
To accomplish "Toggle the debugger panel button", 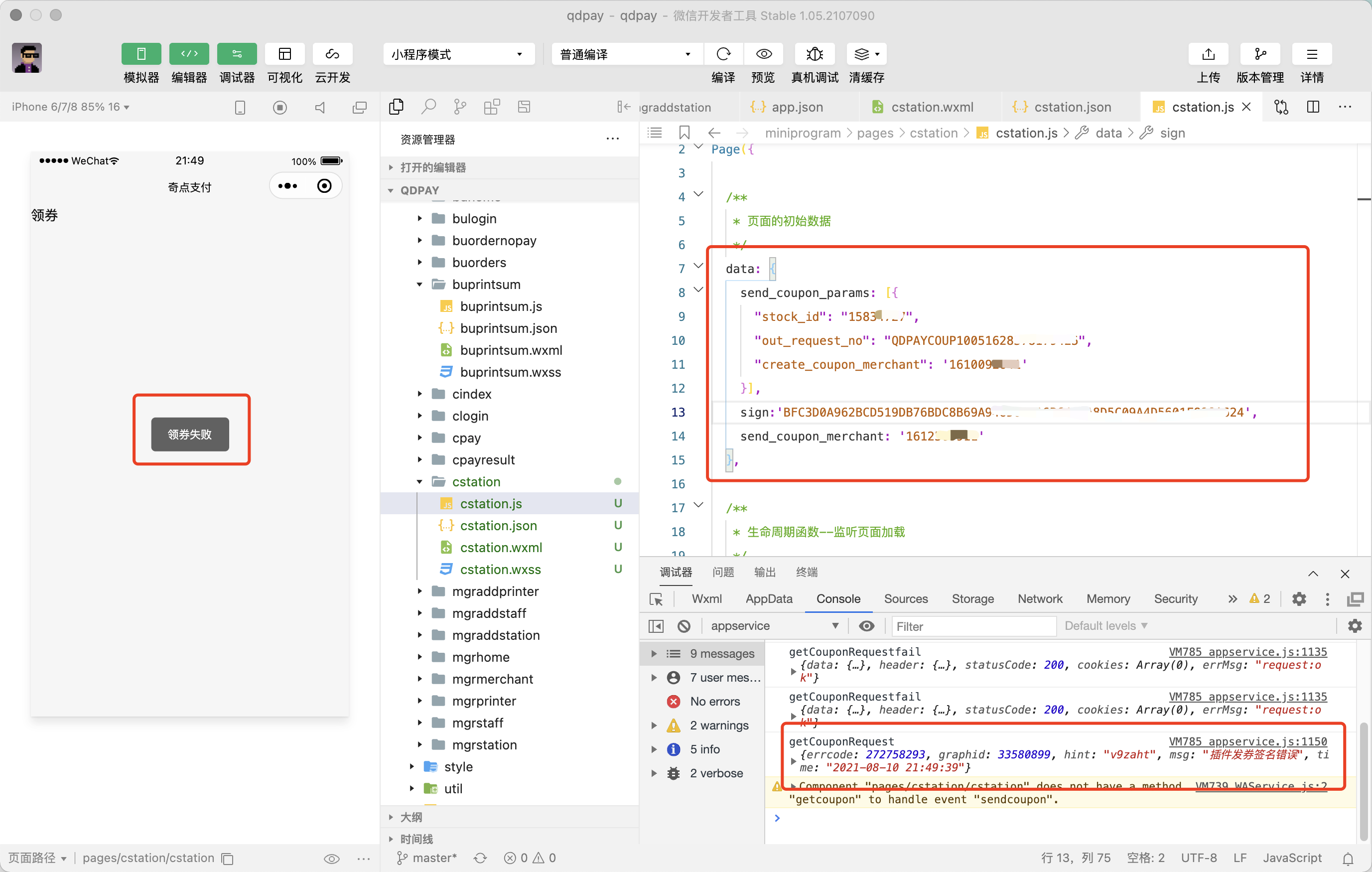I will coord(237,54).
